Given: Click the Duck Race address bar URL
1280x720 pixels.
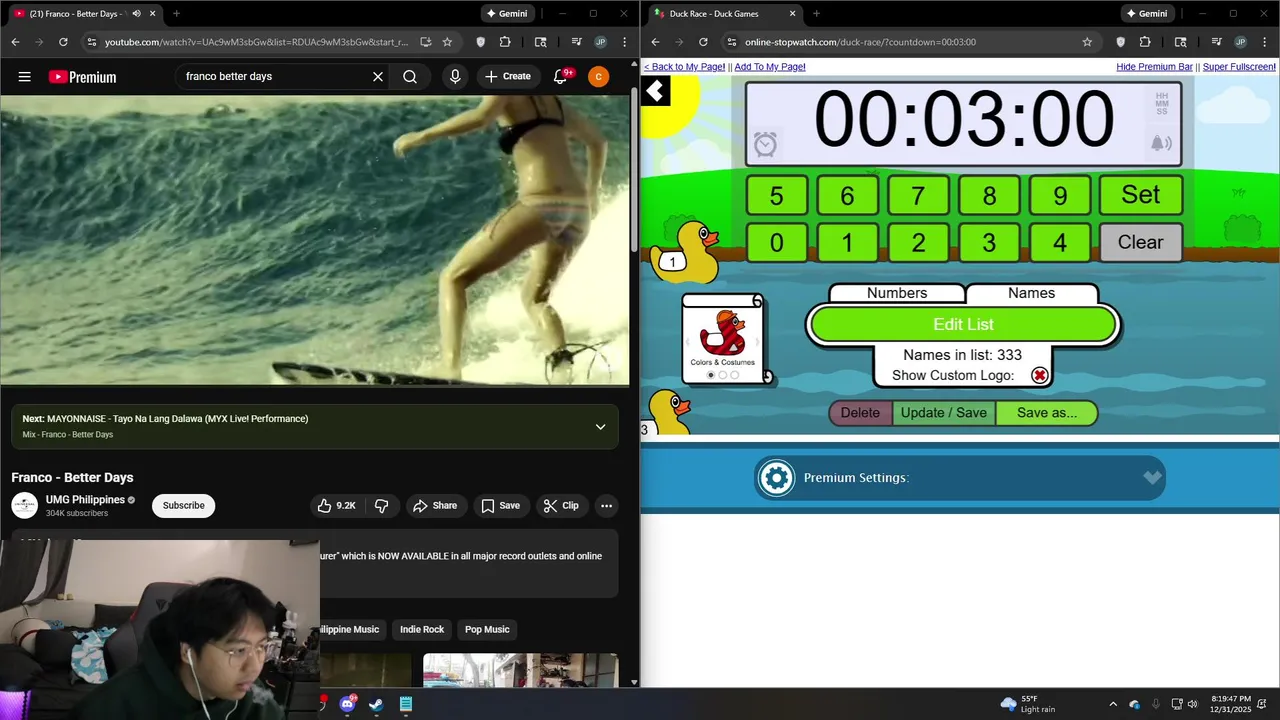Looking at the screenshot, I should pos(860,42).
